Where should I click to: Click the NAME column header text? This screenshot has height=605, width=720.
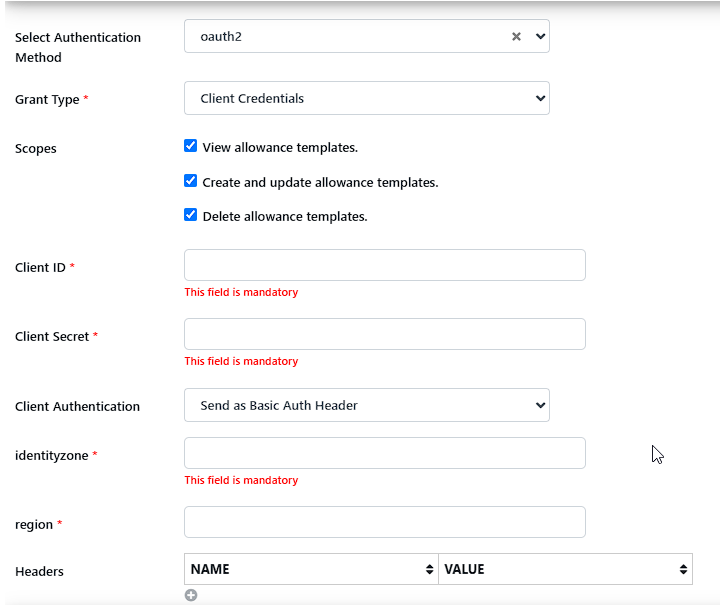tap(210, 569)
